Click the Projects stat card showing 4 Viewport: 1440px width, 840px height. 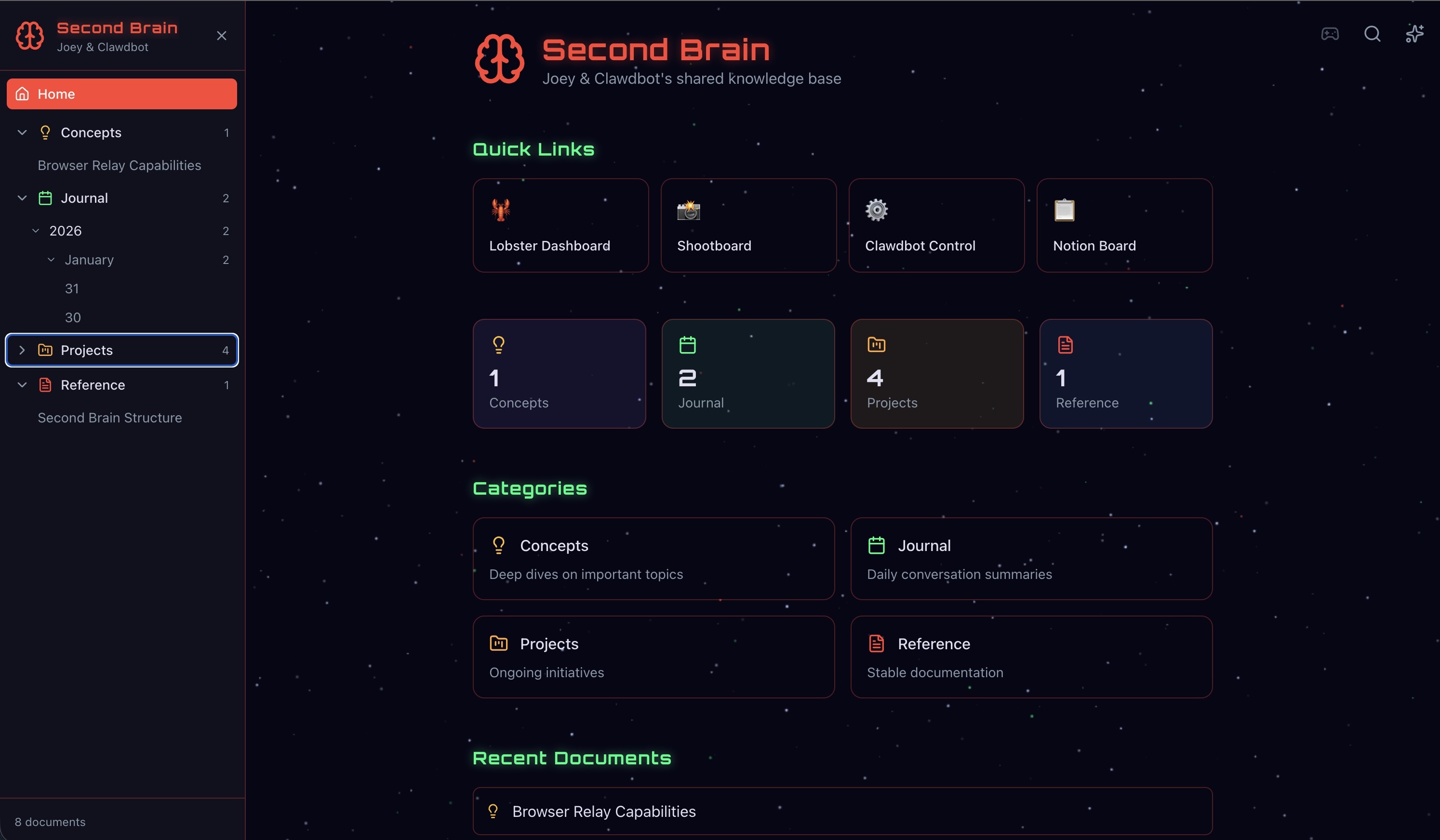point(936,373)
